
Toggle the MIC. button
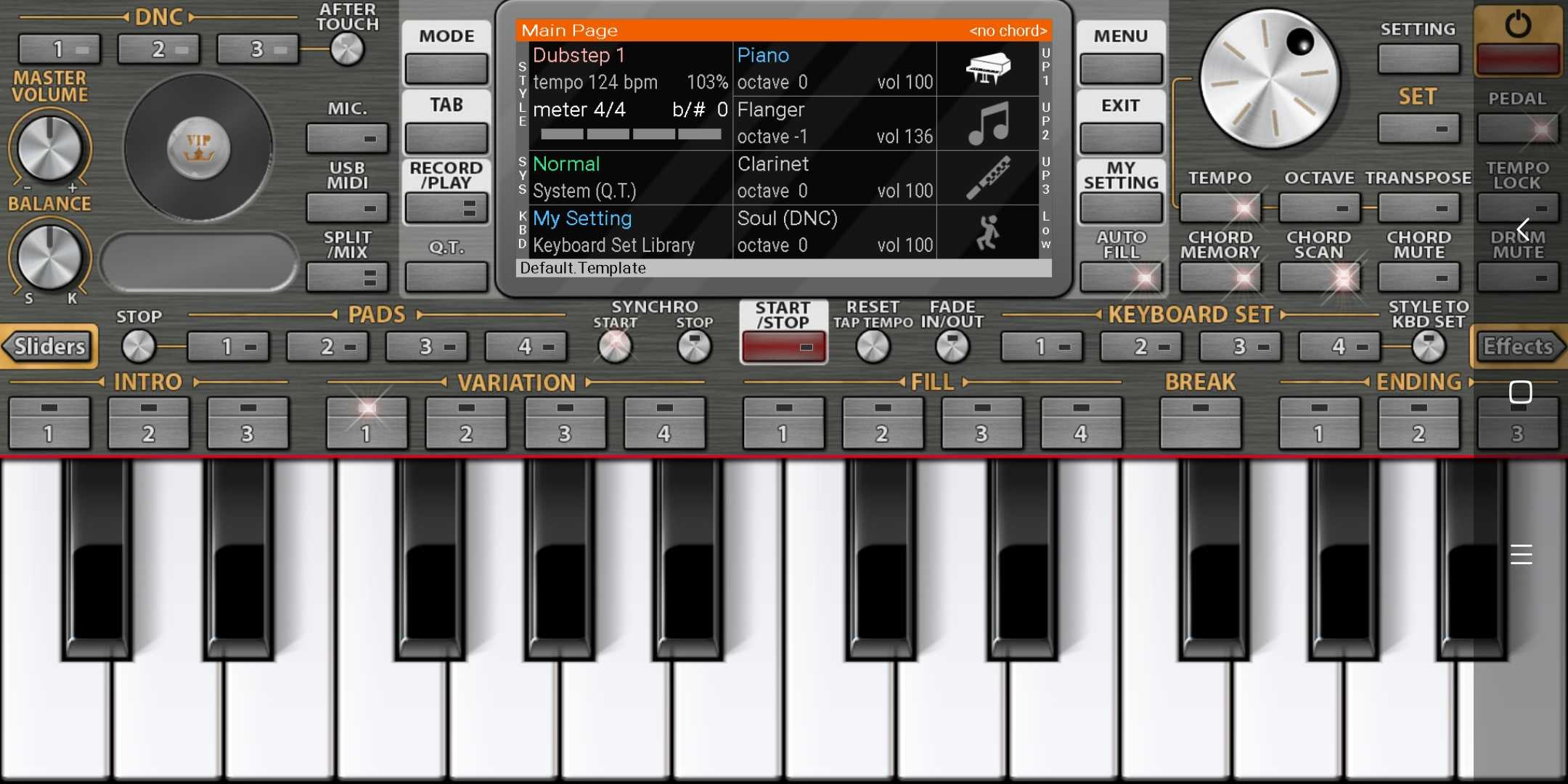click(x=347, y=138)
